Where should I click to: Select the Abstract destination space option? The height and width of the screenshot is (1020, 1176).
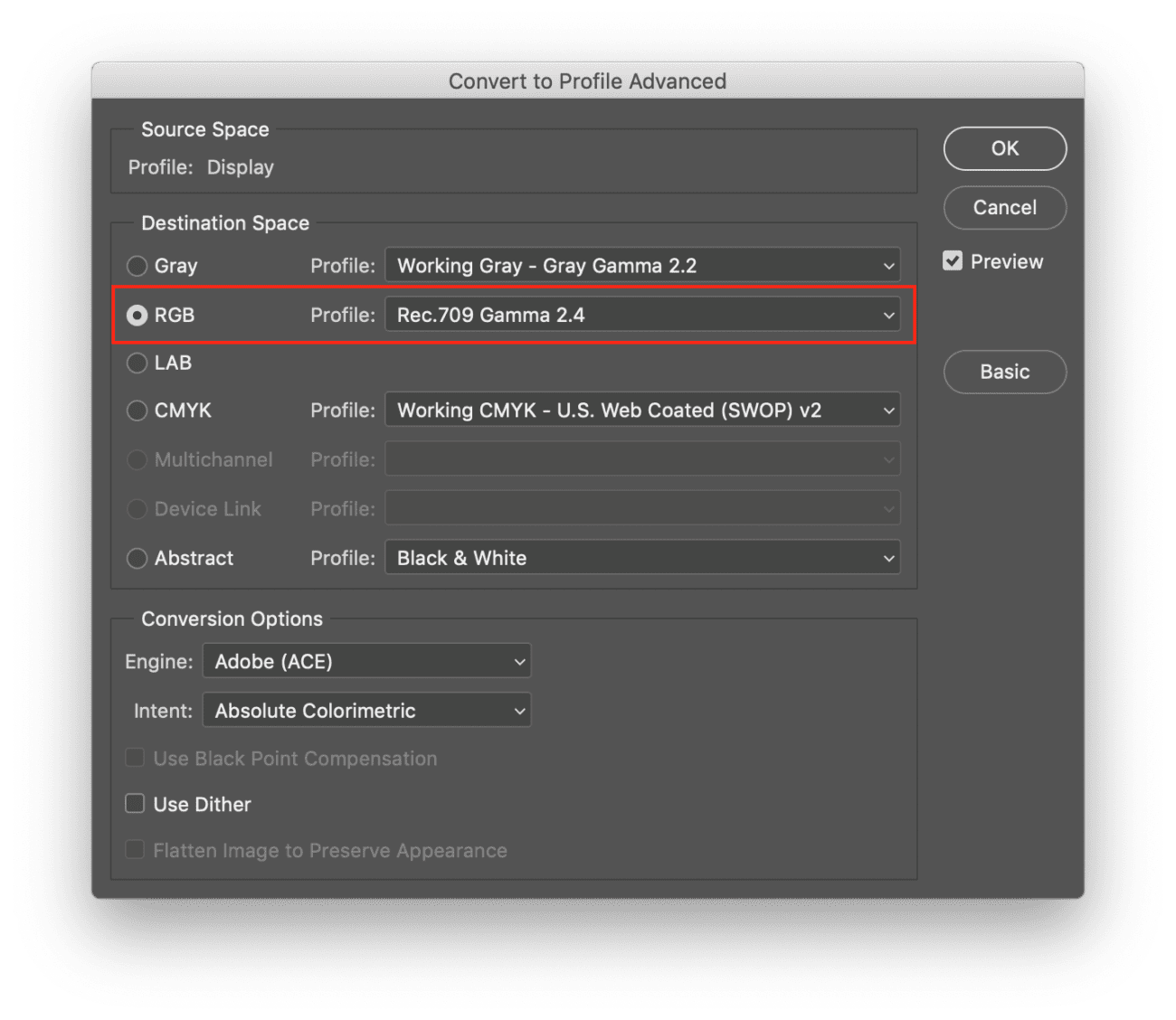[137, 558]
